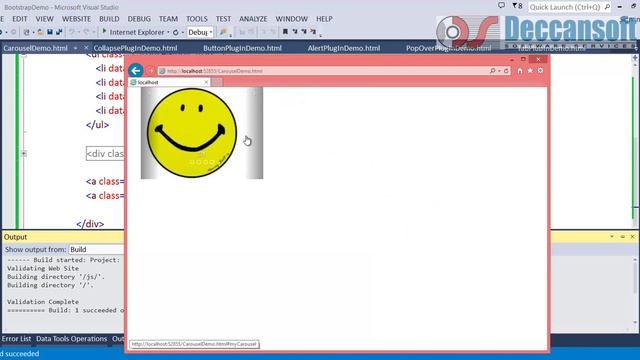Image resolution: width=640 pixels, height=360 pixels.
Task: Click the find-in-files toolbar icon
Action: point(223,32)
